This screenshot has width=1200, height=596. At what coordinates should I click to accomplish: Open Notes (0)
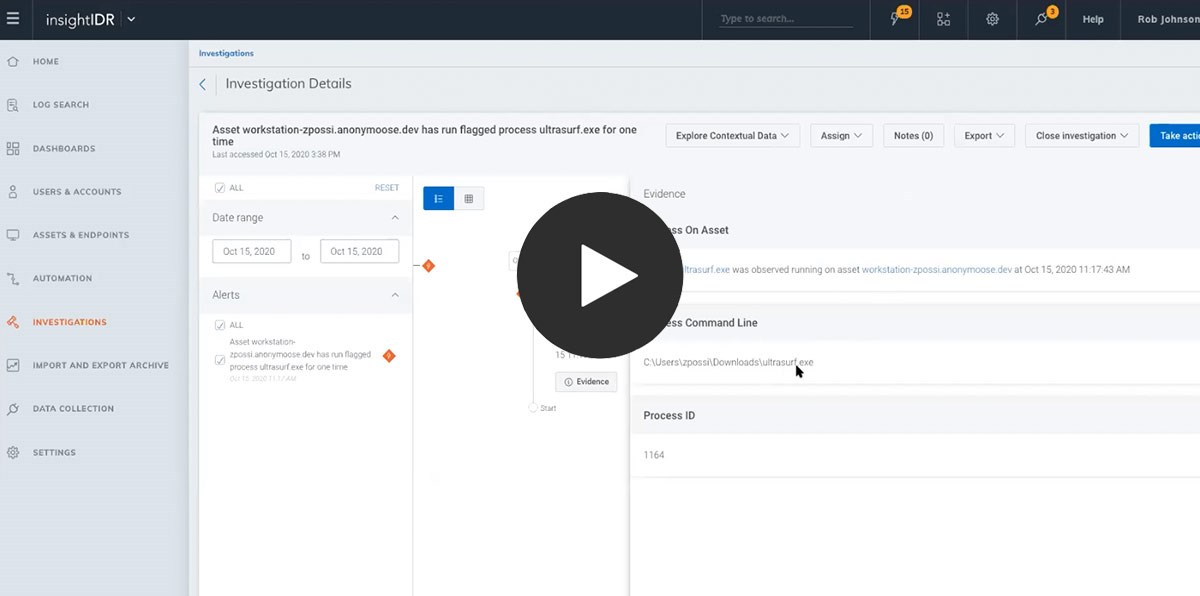click(x=913, y=136)
